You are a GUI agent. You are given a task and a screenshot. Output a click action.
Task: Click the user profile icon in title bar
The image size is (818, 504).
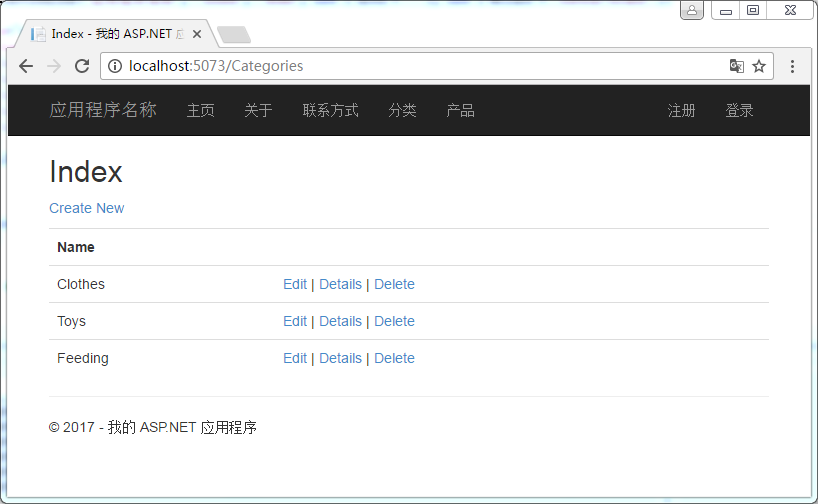coord(692,10)
